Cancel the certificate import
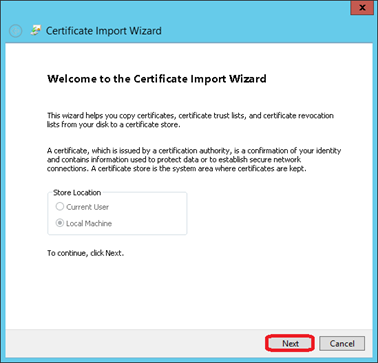The height and width of the screenshot is (363, 378). [x=342, y=343]
